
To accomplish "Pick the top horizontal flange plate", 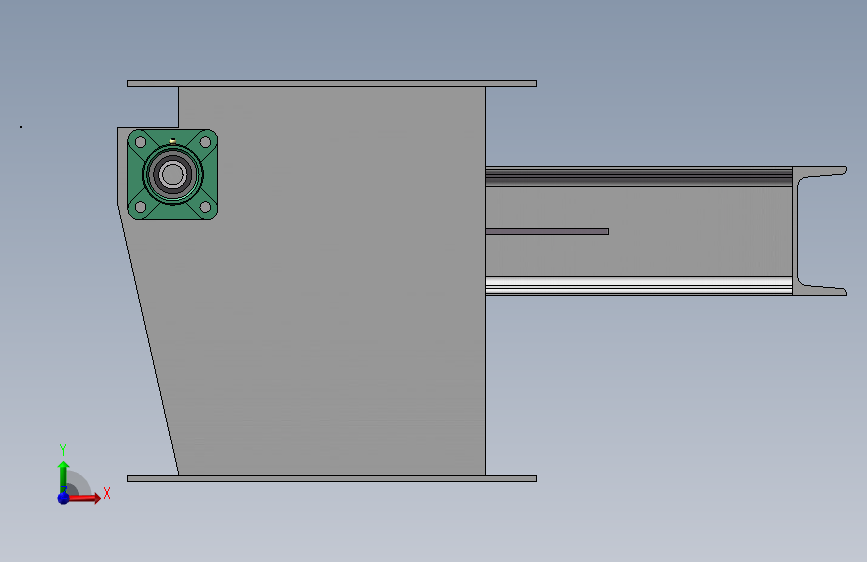I will pos(332,84).
